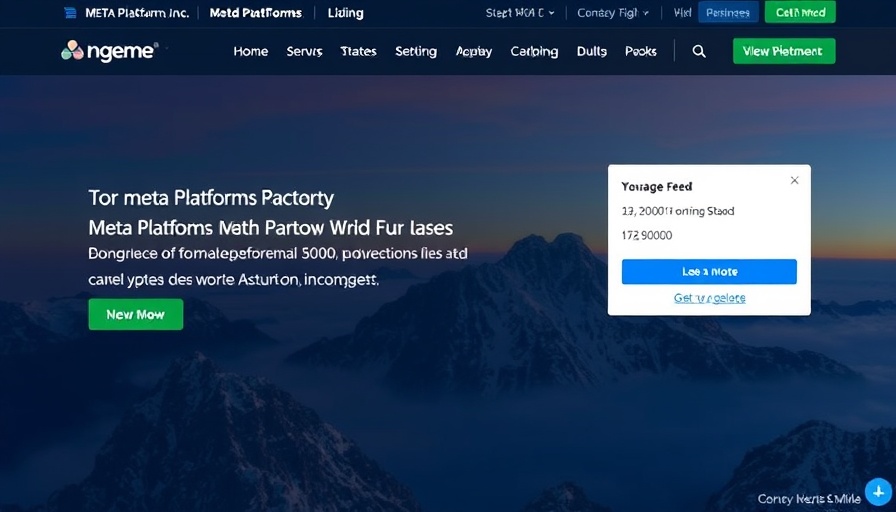Select the Servs navigation item
The image size is (896, 512).
[x=304, y=52]
